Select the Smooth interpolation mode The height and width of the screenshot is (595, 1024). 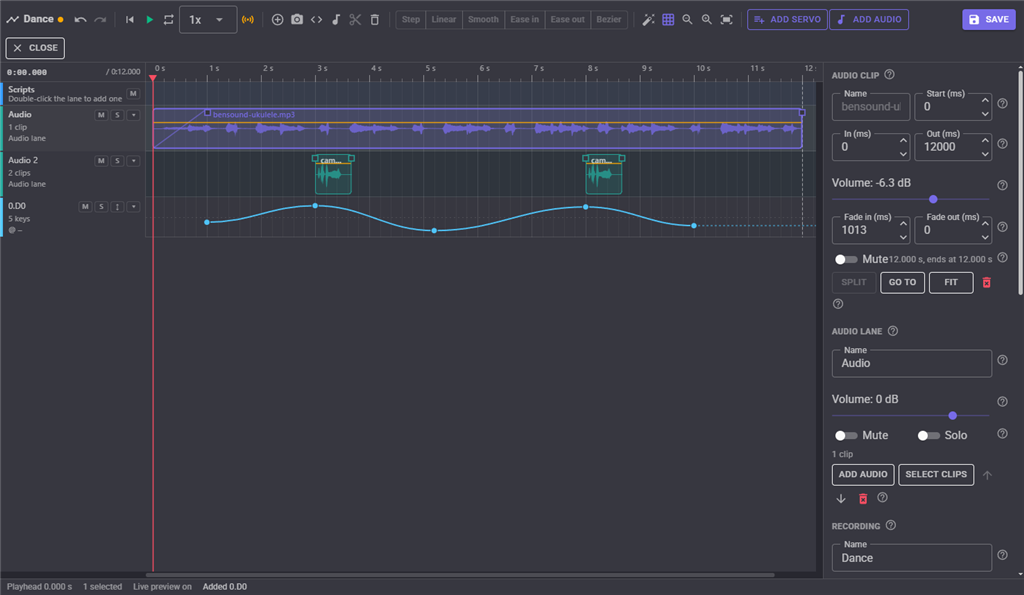pos(483,20)
